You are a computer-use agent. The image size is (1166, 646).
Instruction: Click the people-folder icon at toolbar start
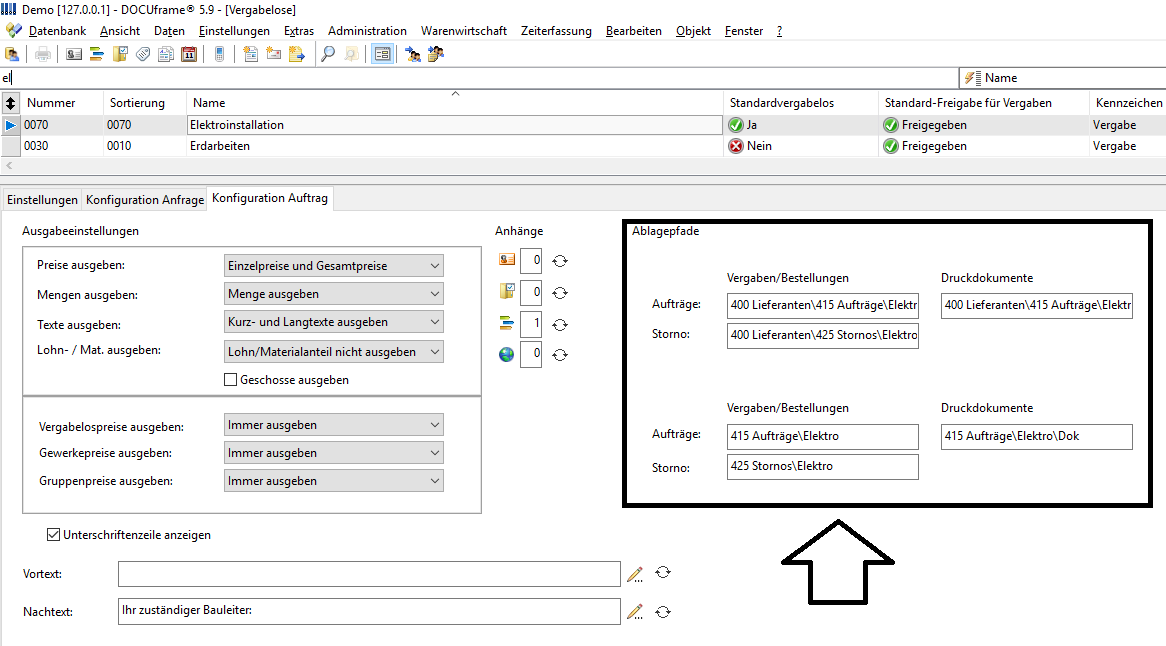click(x=12, y=54)
